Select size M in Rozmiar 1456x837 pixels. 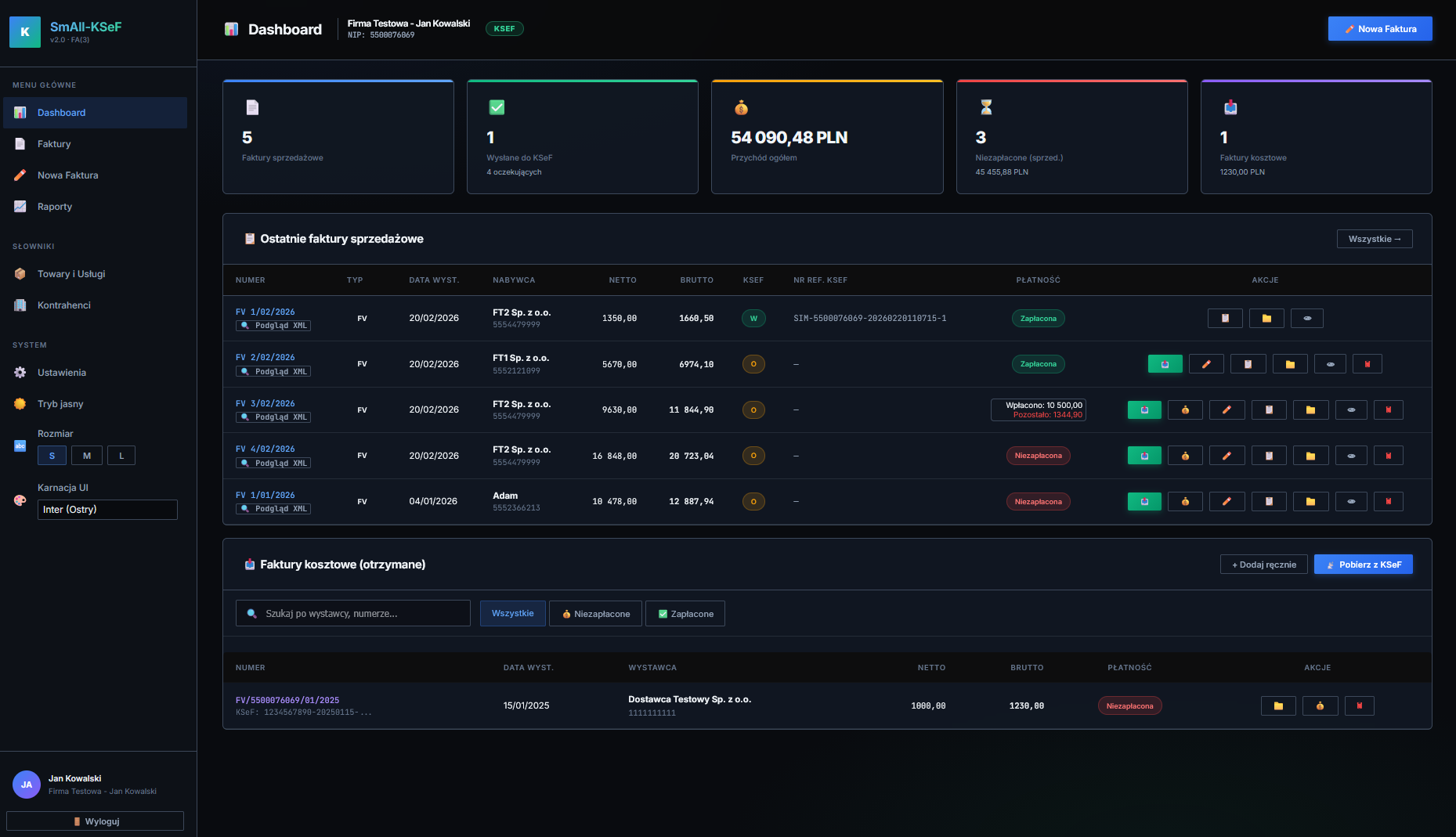(x=86, y=456)
